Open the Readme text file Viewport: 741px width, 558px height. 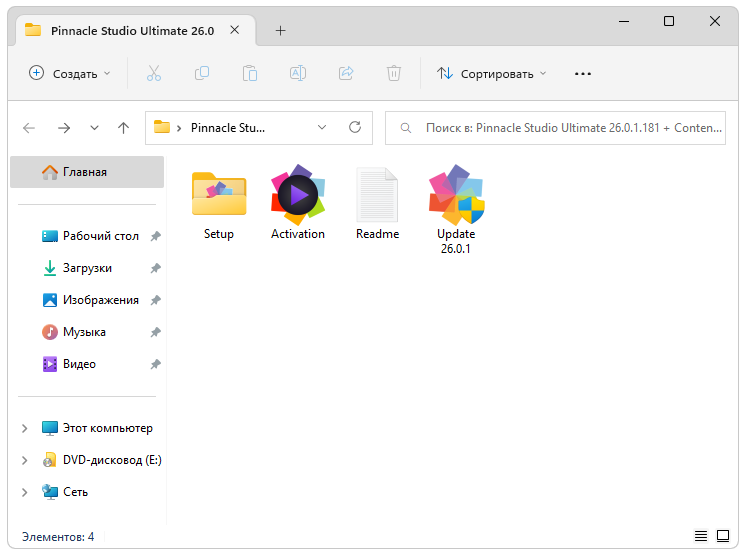point(377,204)
